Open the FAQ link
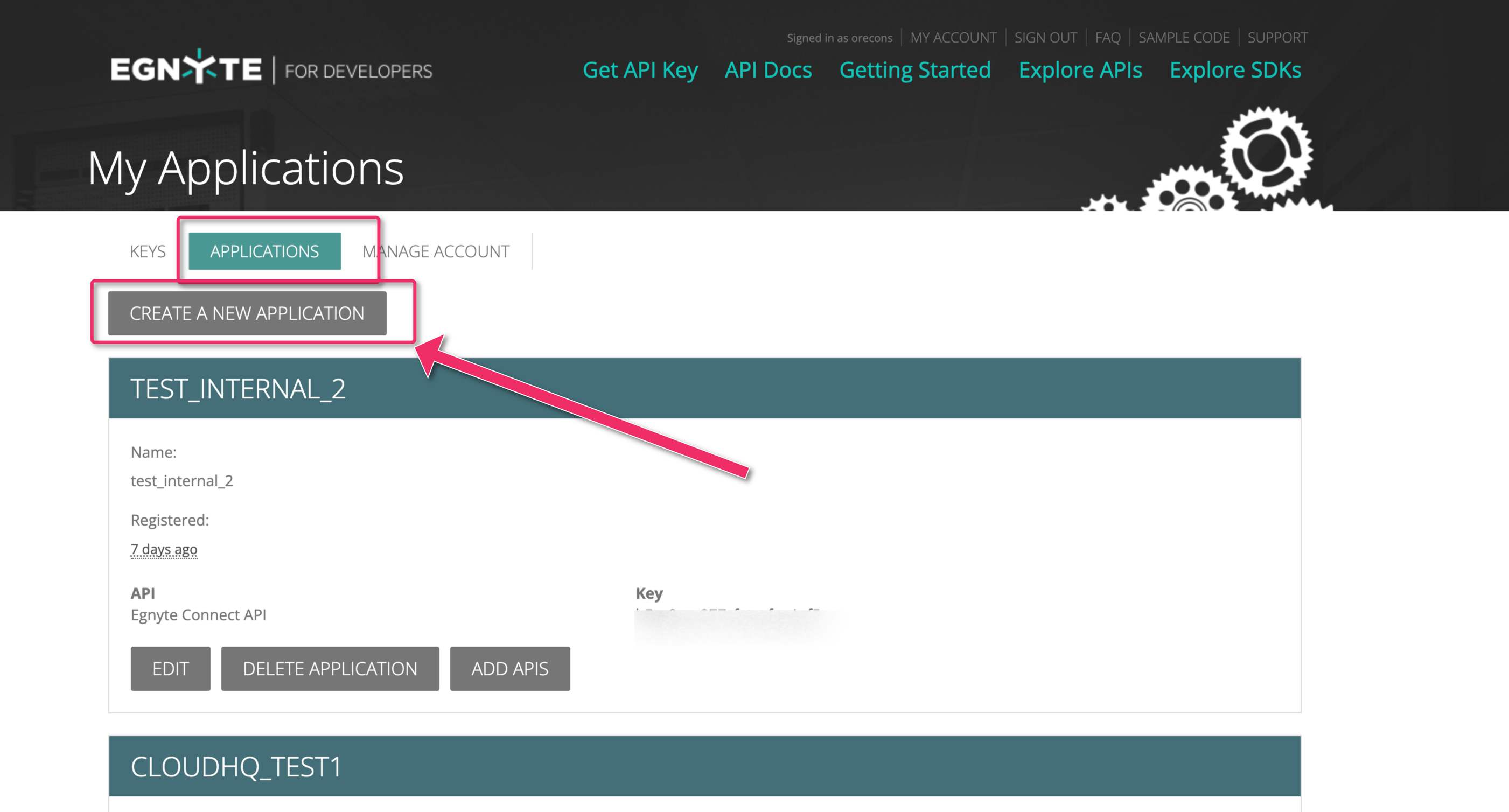Screen dimensions: 1509x812 pyautogui.click(x=1107, y=38)
